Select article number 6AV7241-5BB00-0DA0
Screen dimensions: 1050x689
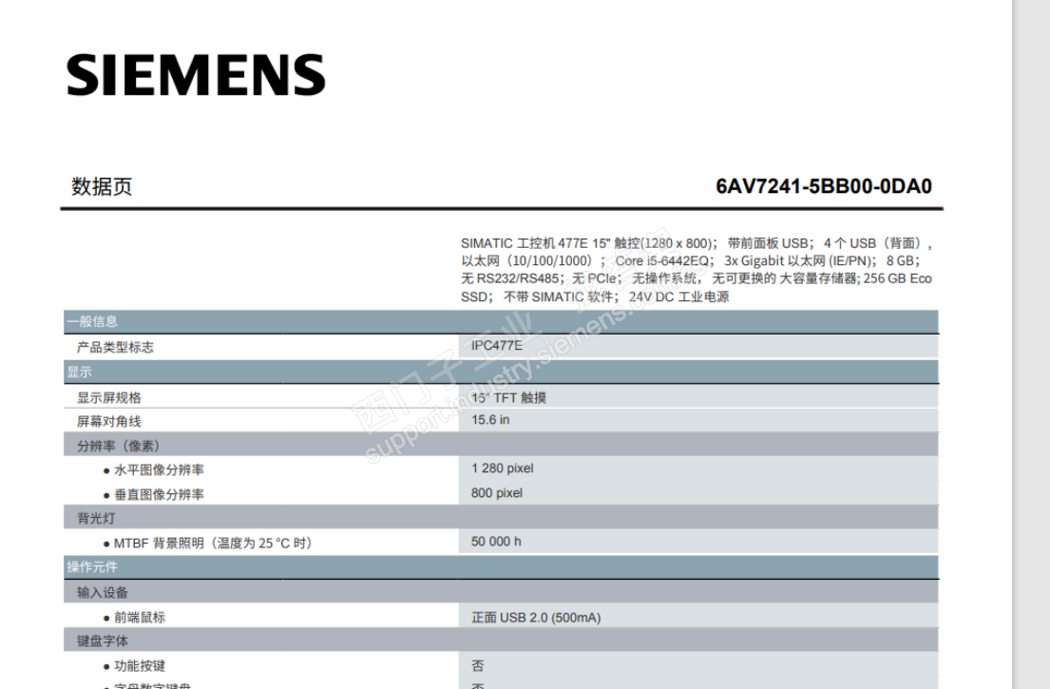(824, 186)
